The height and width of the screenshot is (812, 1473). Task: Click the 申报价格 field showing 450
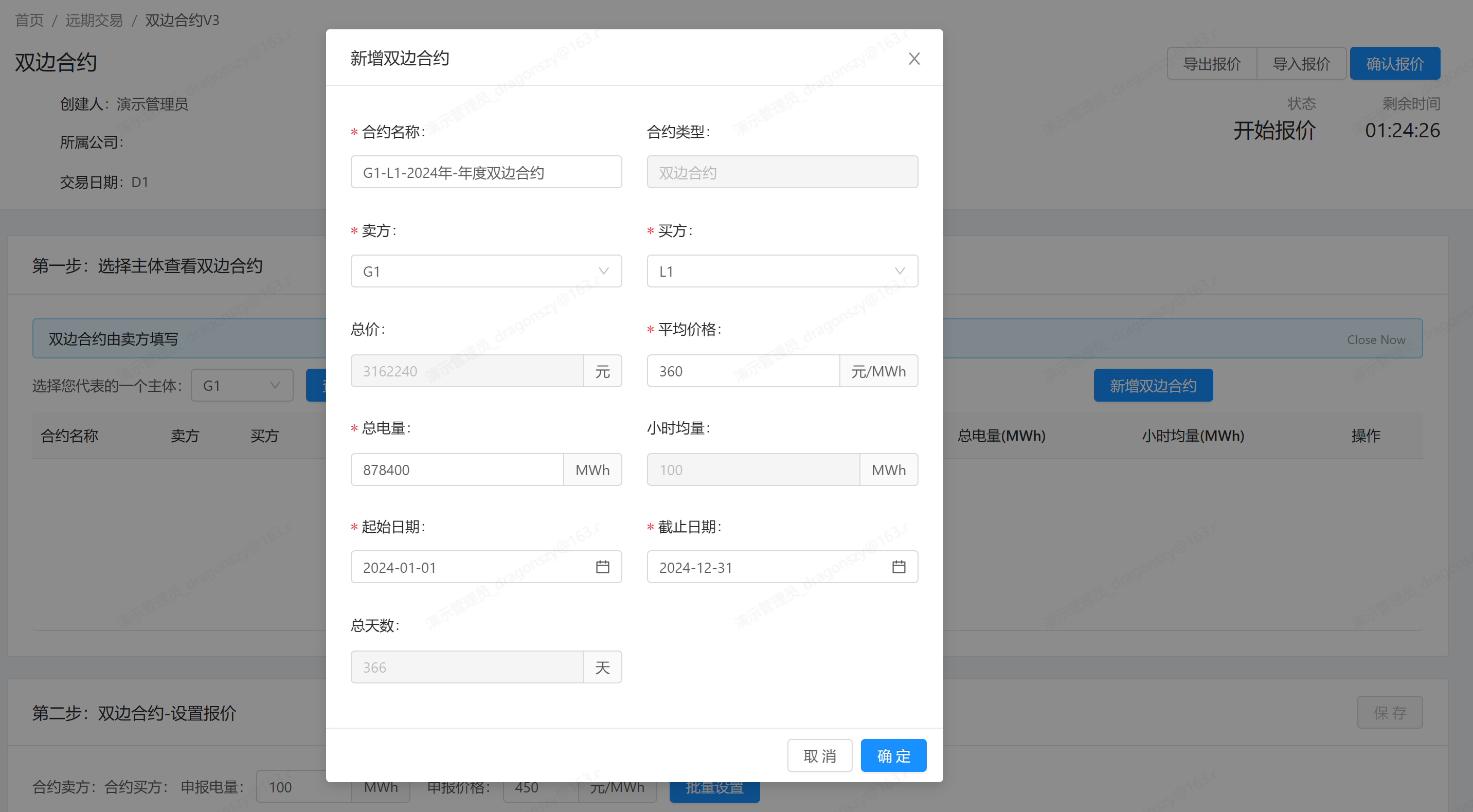pos(541,787)
